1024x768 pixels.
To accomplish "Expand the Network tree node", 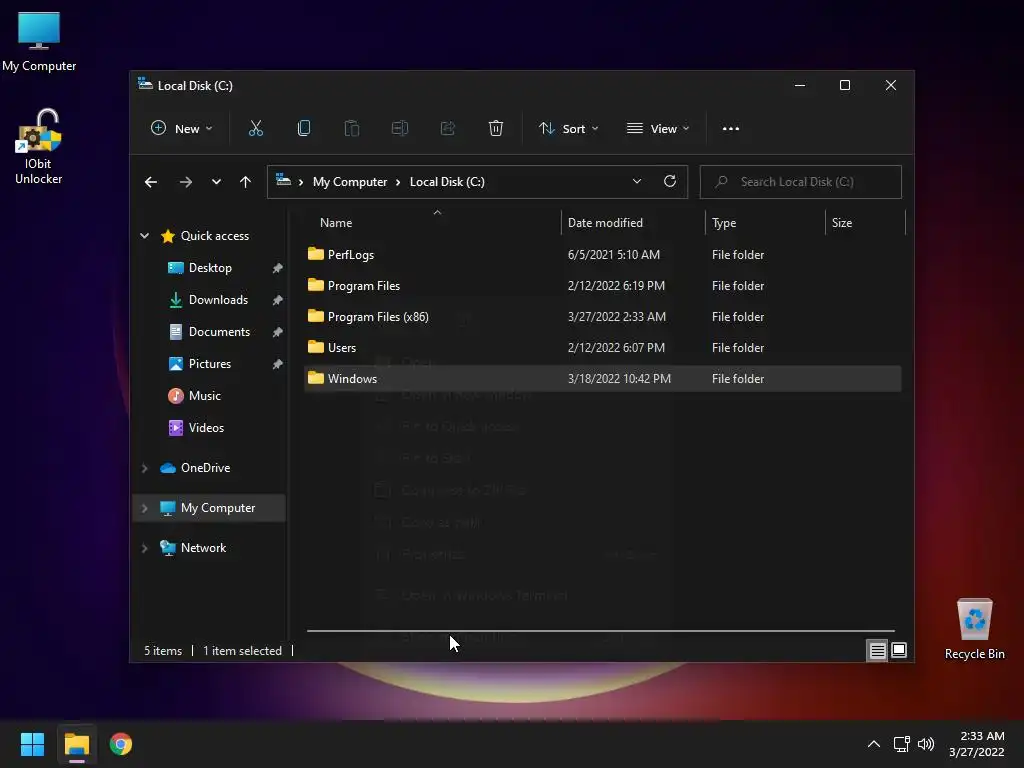I will pyautogui.click(x=144, y=548).
